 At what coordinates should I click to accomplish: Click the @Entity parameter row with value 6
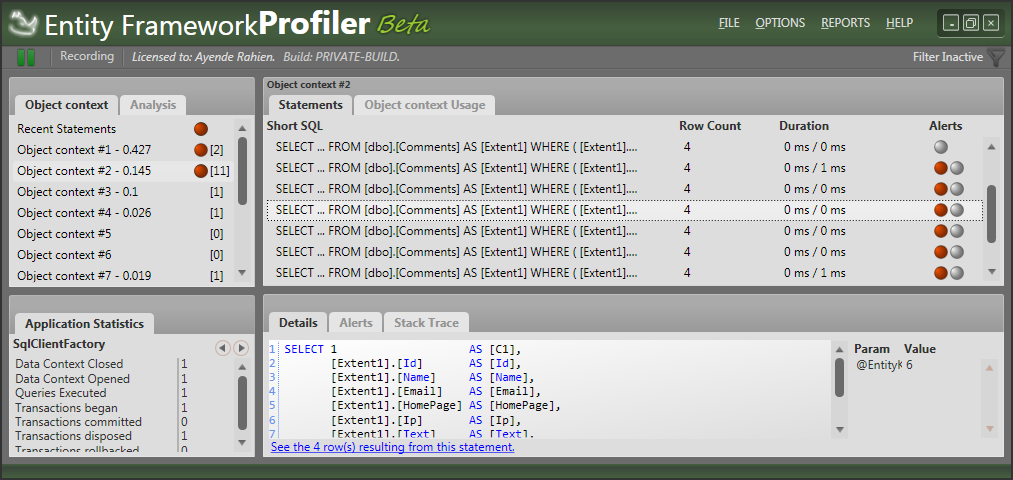pyautogui.click(x=884, y=365)
